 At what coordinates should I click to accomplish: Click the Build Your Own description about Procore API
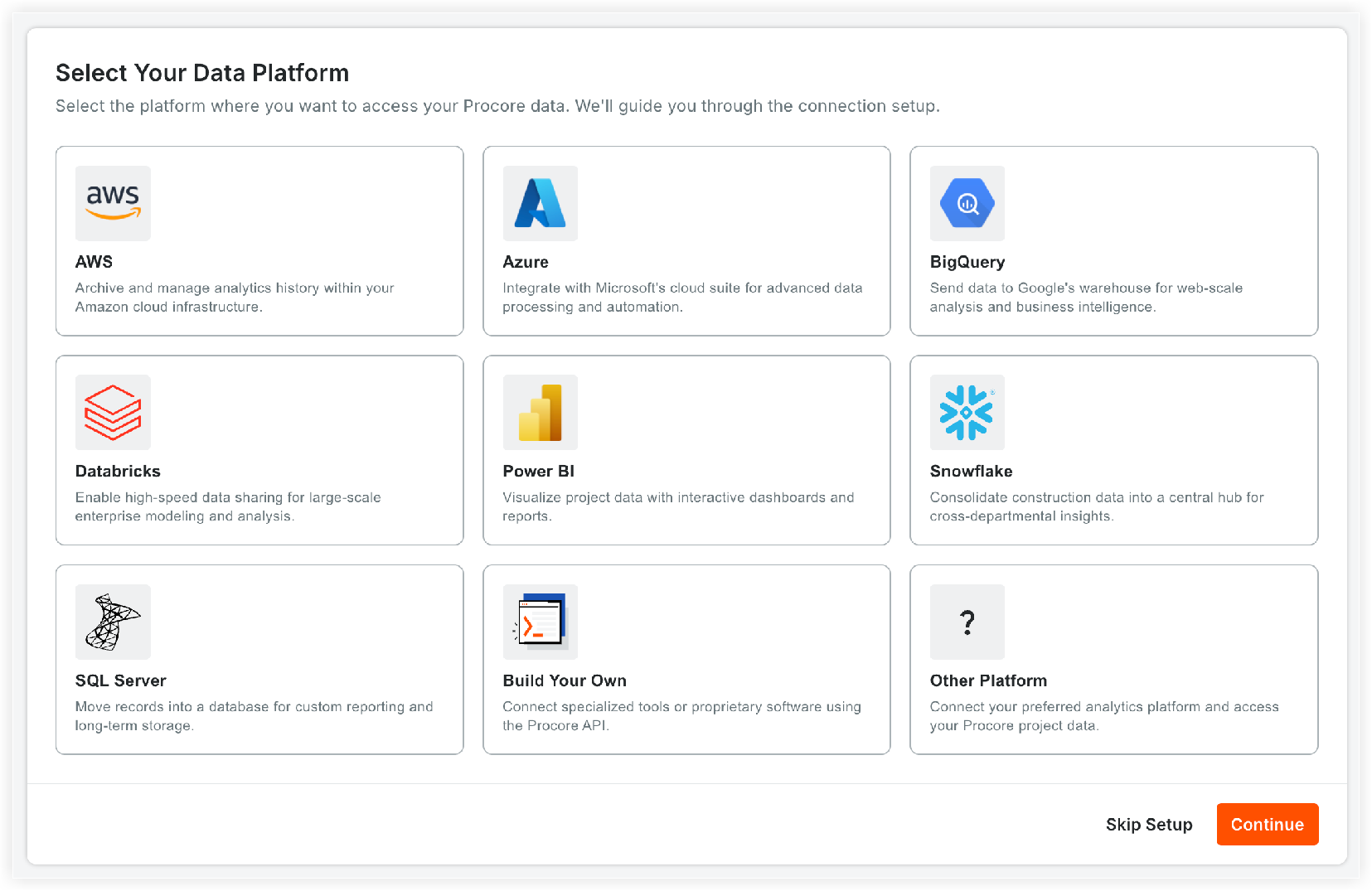click(x=682, y=716)
